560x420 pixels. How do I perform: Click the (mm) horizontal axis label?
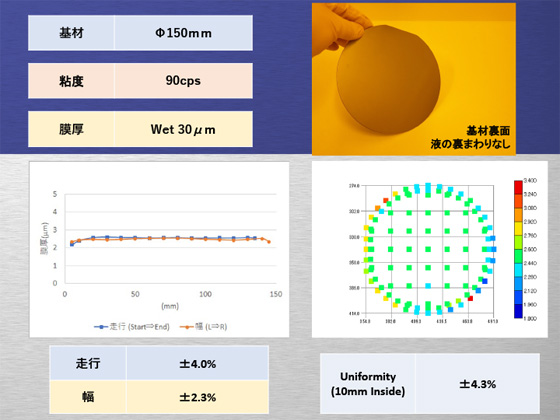click(170, 306)
